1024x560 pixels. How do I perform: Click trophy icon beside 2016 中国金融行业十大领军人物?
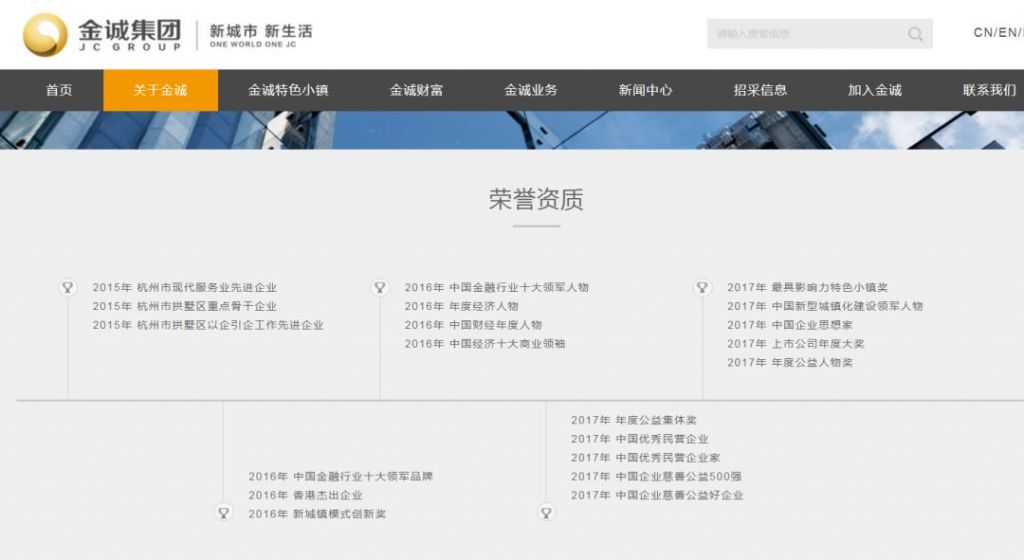380,288
